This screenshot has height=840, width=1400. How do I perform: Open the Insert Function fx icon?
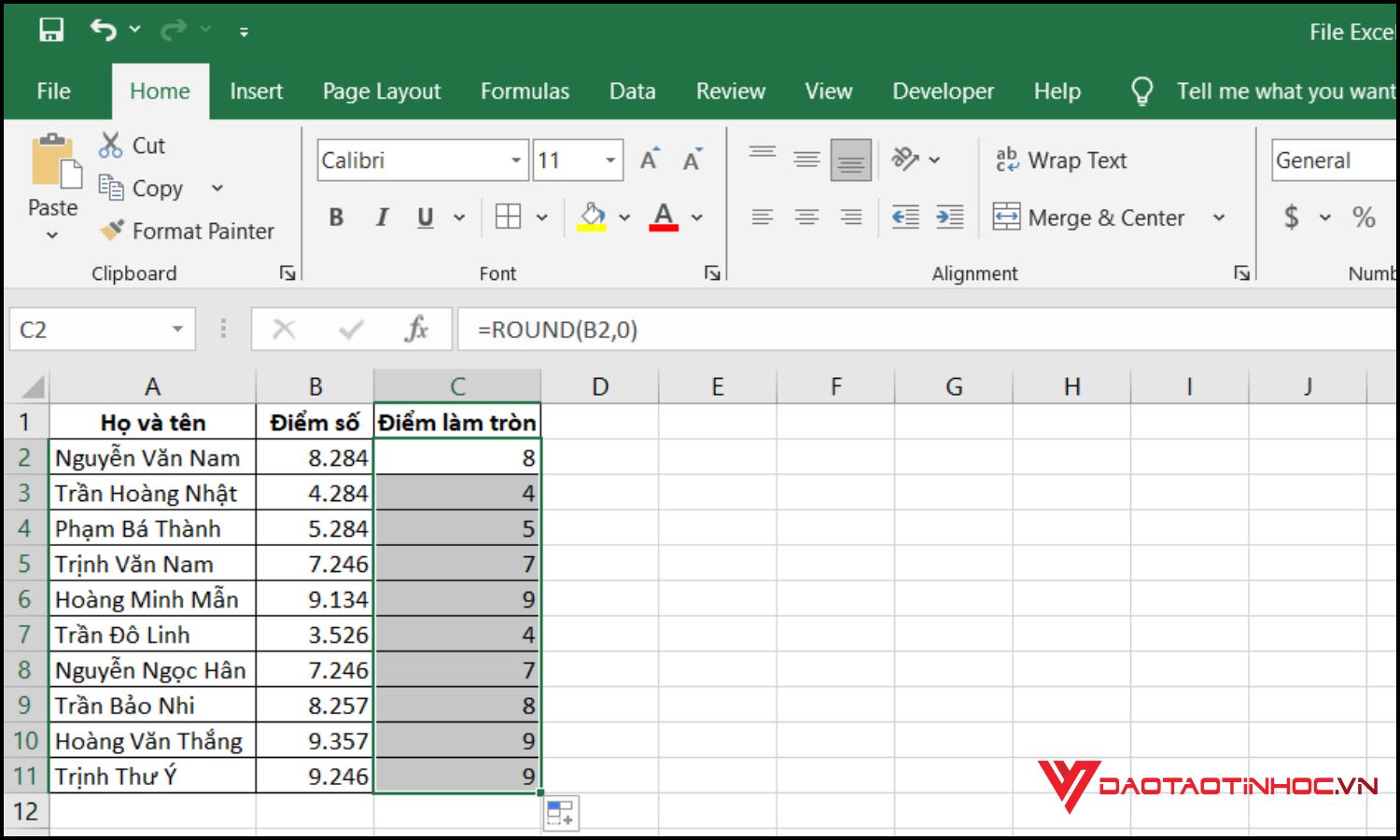(416, 329)
